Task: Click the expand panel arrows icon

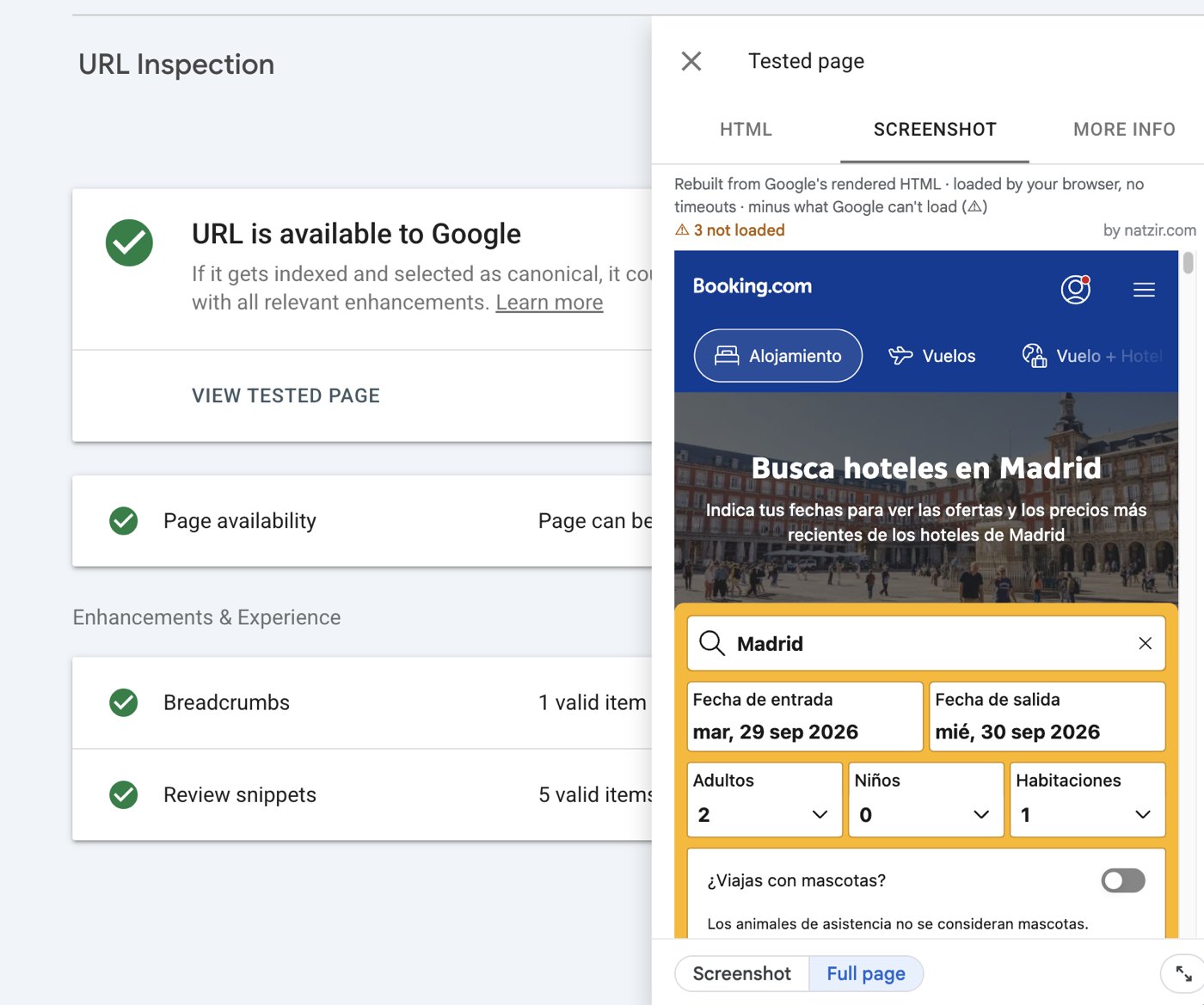Action: 1183,974
